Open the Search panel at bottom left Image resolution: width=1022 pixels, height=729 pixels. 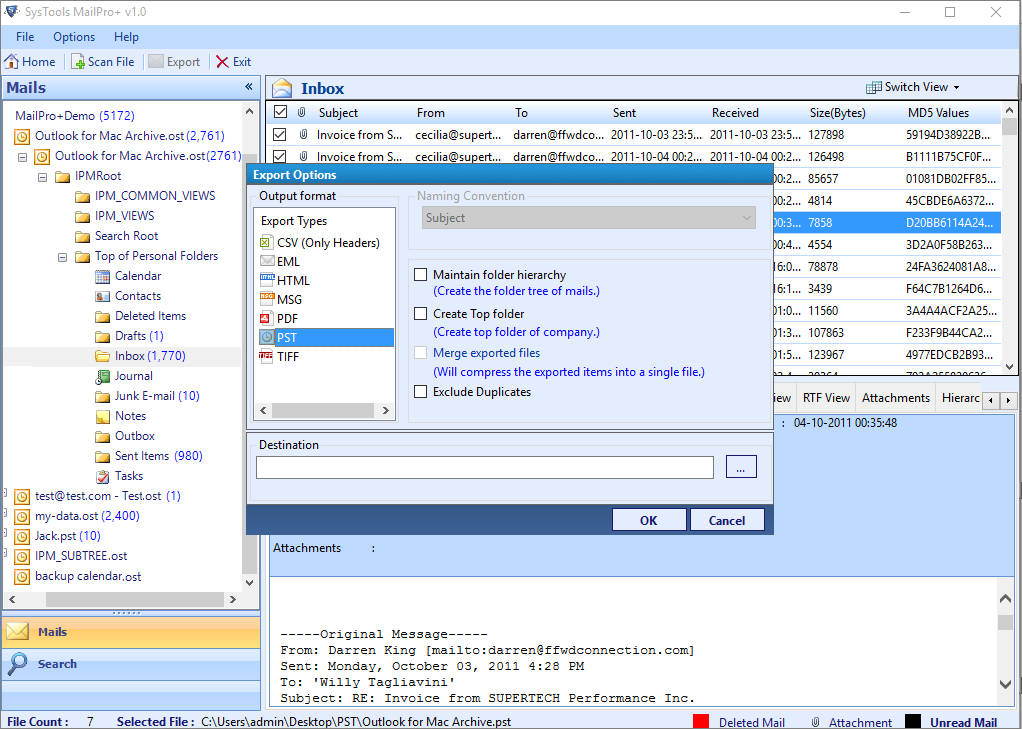[x=57, y=664]
